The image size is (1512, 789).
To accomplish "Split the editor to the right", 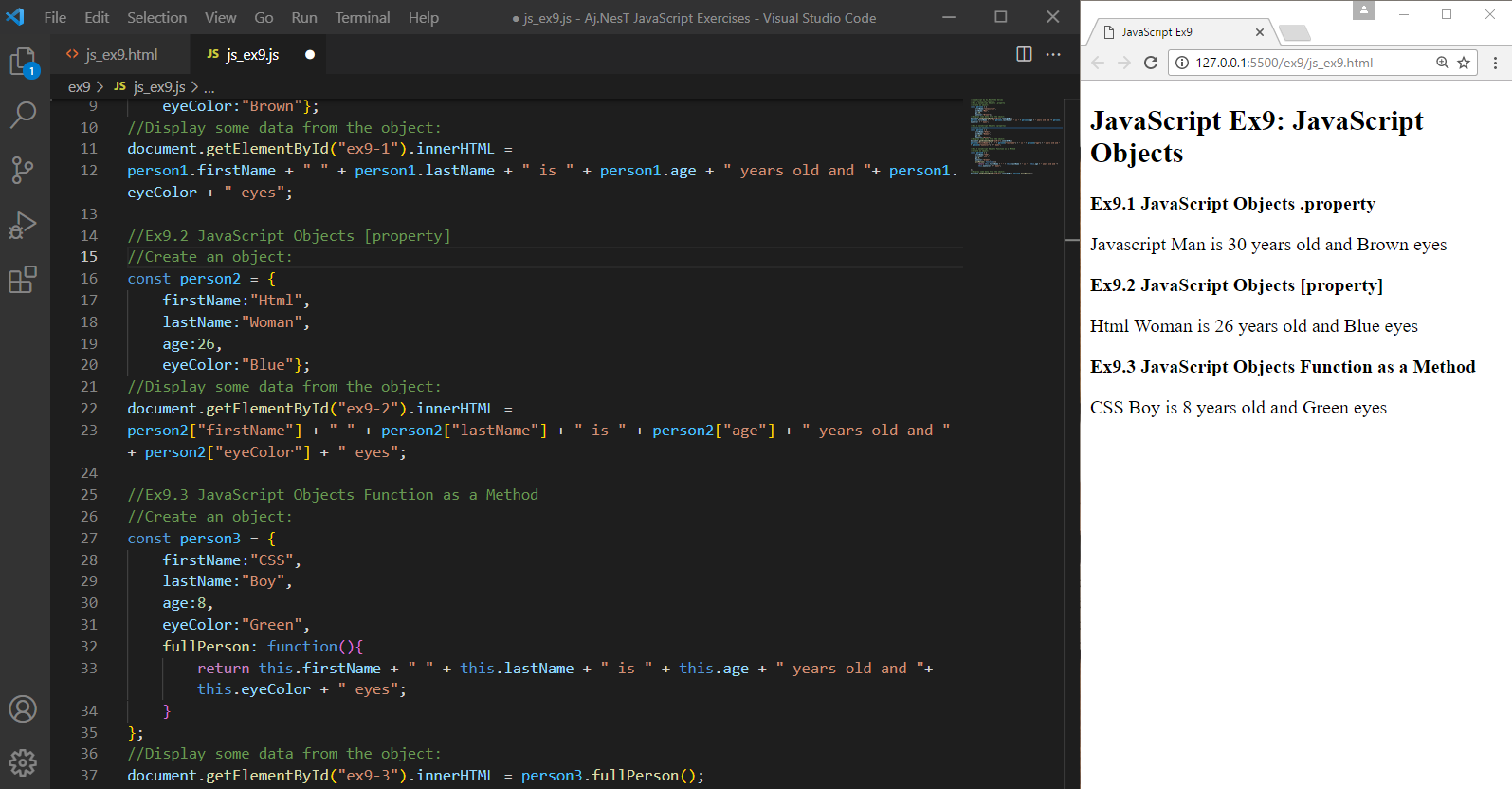I will 1024,54.
